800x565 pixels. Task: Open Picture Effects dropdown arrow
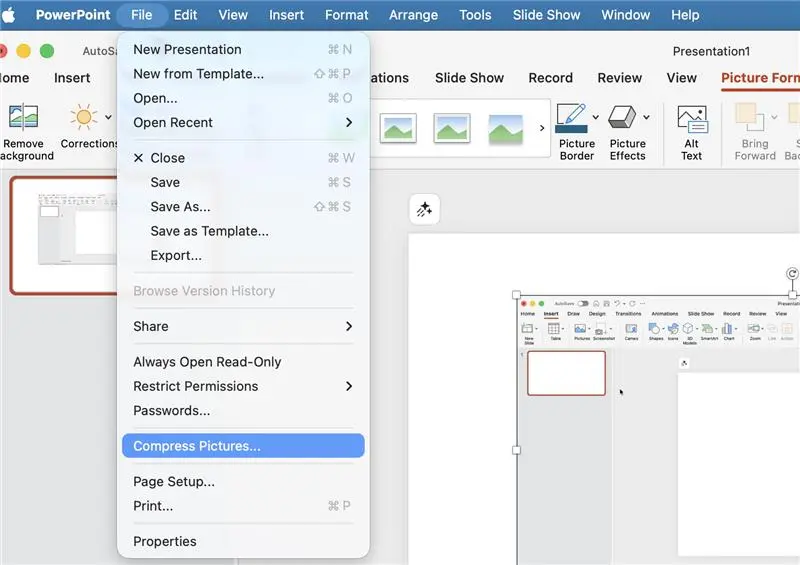coord(646,117)
